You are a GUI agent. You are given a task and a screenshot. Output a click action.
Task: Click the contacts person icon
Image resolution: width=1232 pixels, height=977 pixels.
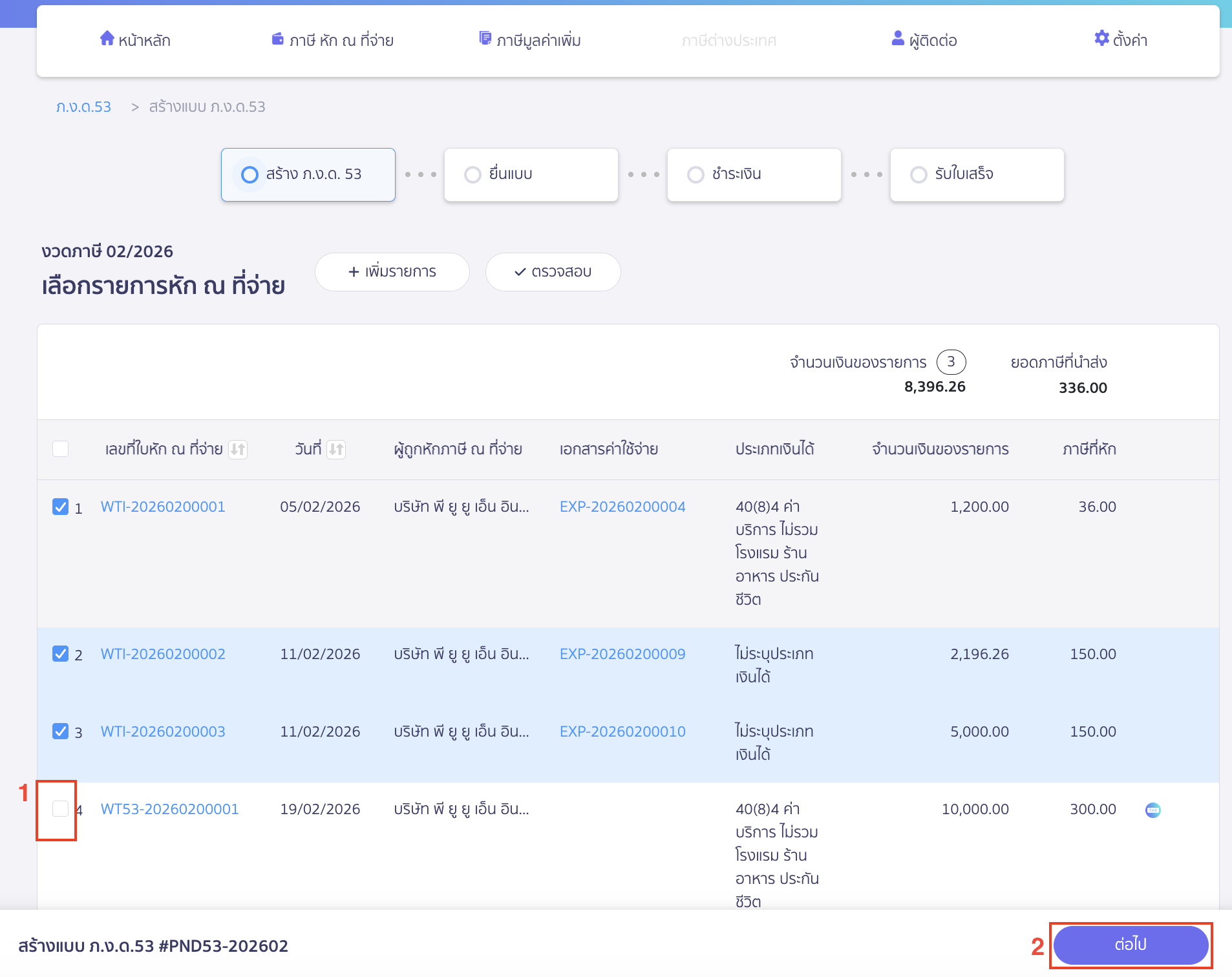pyautogui.click(x=897, y=39)
